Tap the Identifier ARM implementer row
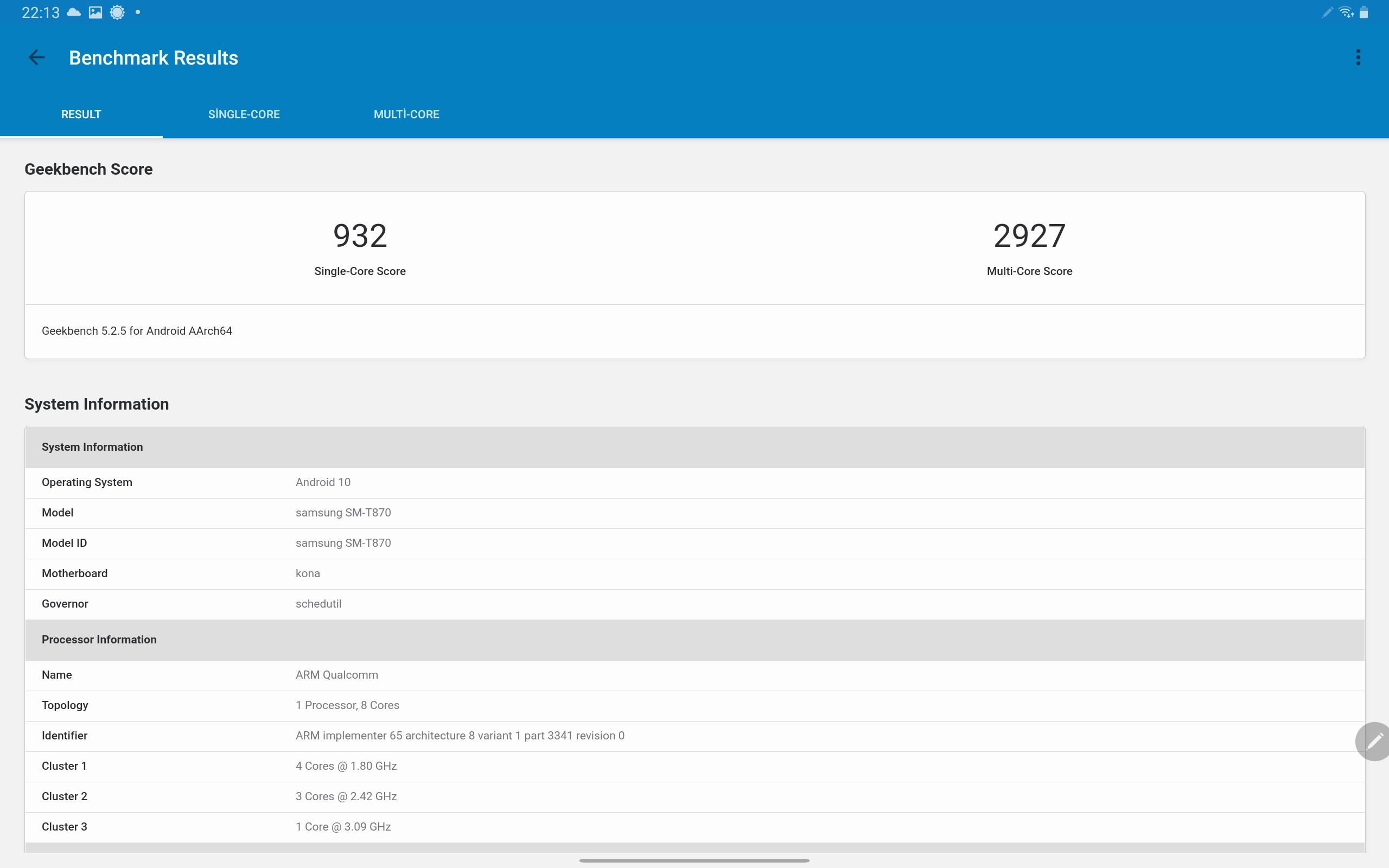1389x868 pixels. click(694, 736)
